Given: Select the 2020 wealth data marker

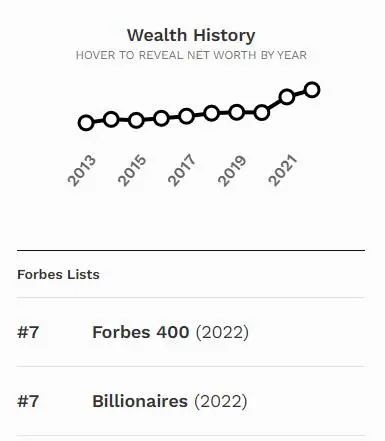Looking at the screenshot, I should tap(262, 113).
